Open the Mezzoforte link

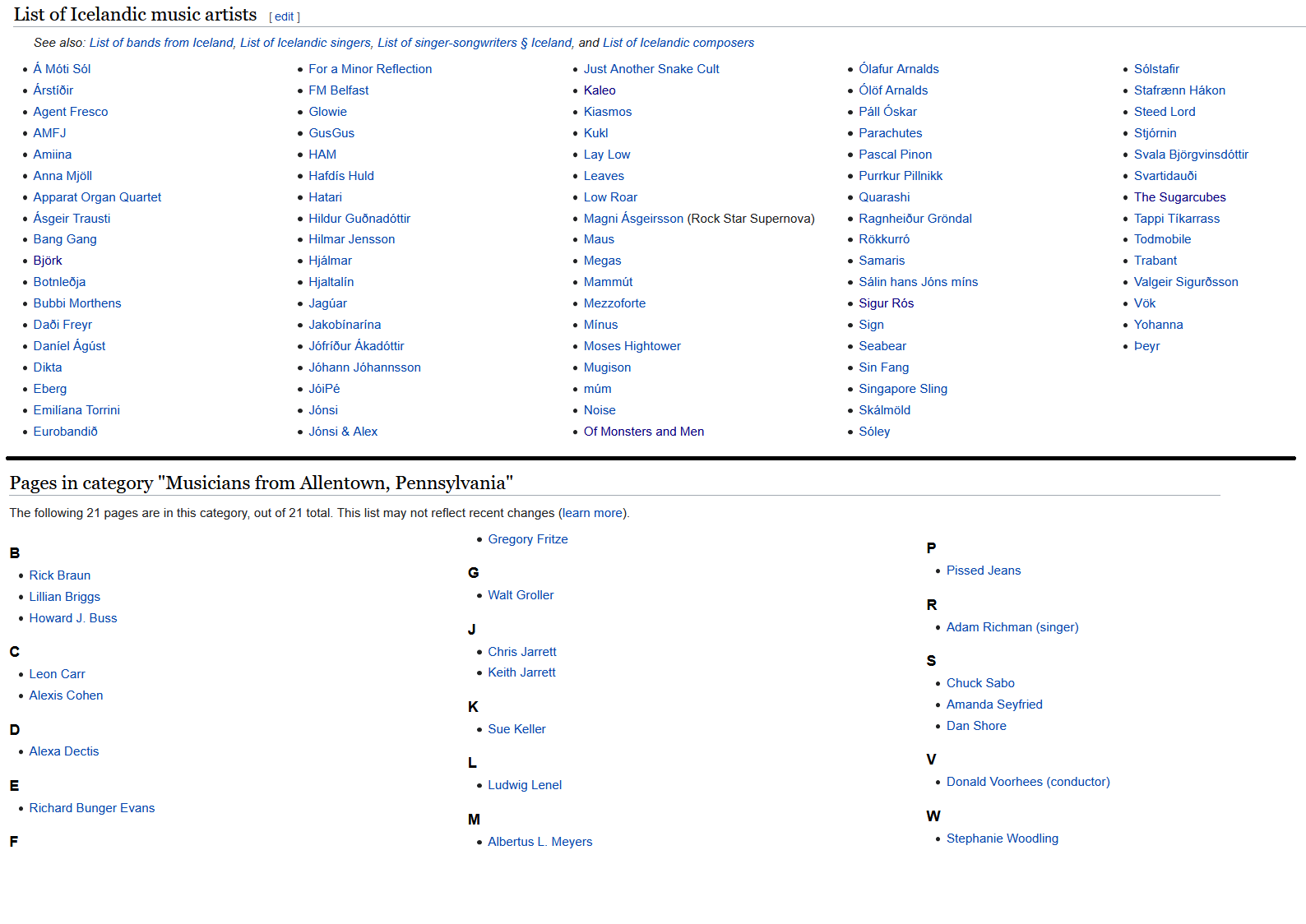[614, 303]
